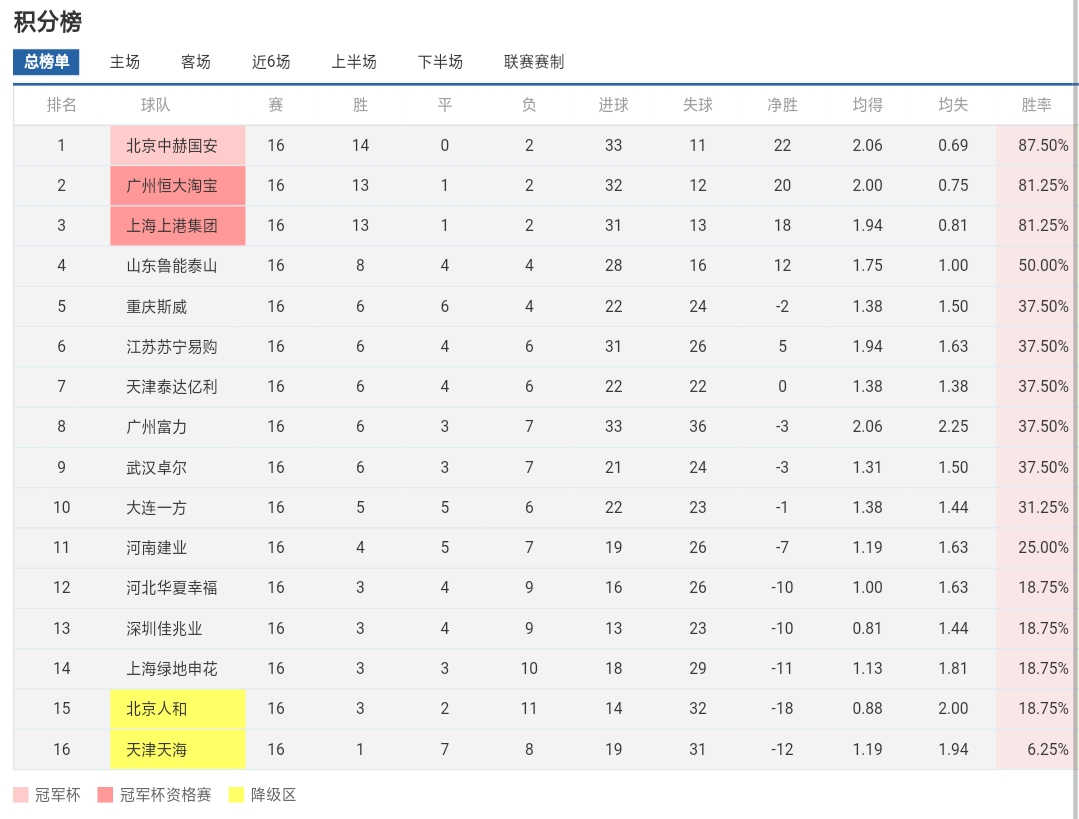
Task: Click the 0.69 average conceded cell
Action: 953,145
